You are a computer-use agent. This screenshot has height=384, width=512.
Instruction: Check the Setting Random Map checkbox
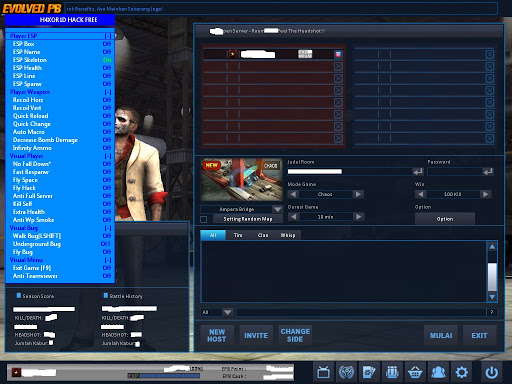tap(204, 219)
